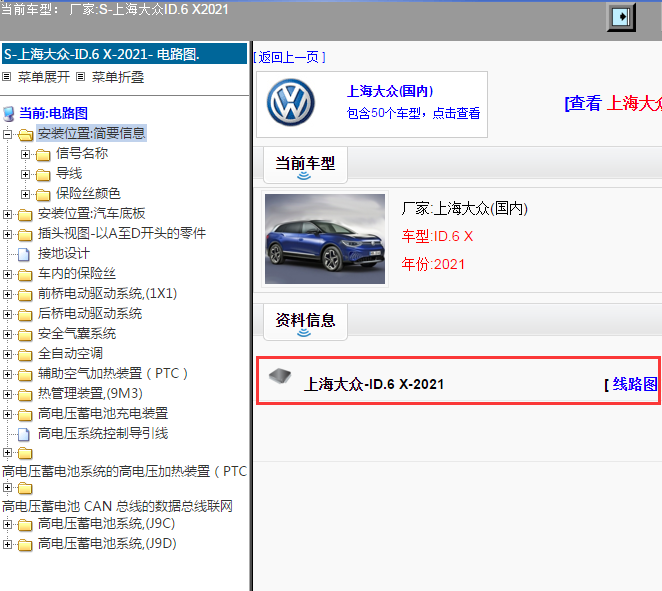Click the 上海大众-ID.6 X-2021 entry
Viewport: 662px width, 591px height.
[374, 384]
